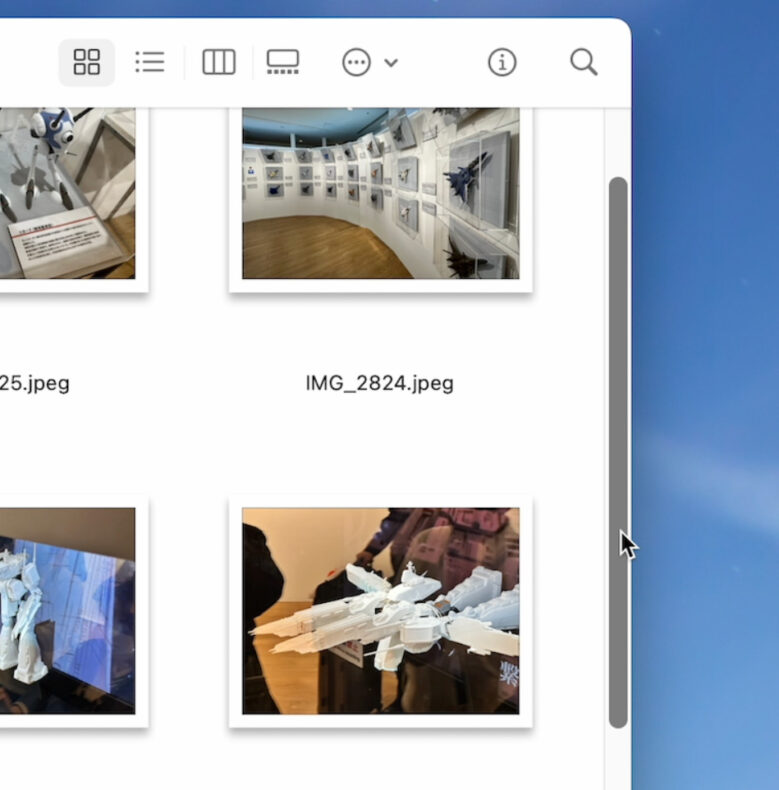Screen dimensions: 779x790
Task: Open search with the magnifying glass
Action: [583, 63]
